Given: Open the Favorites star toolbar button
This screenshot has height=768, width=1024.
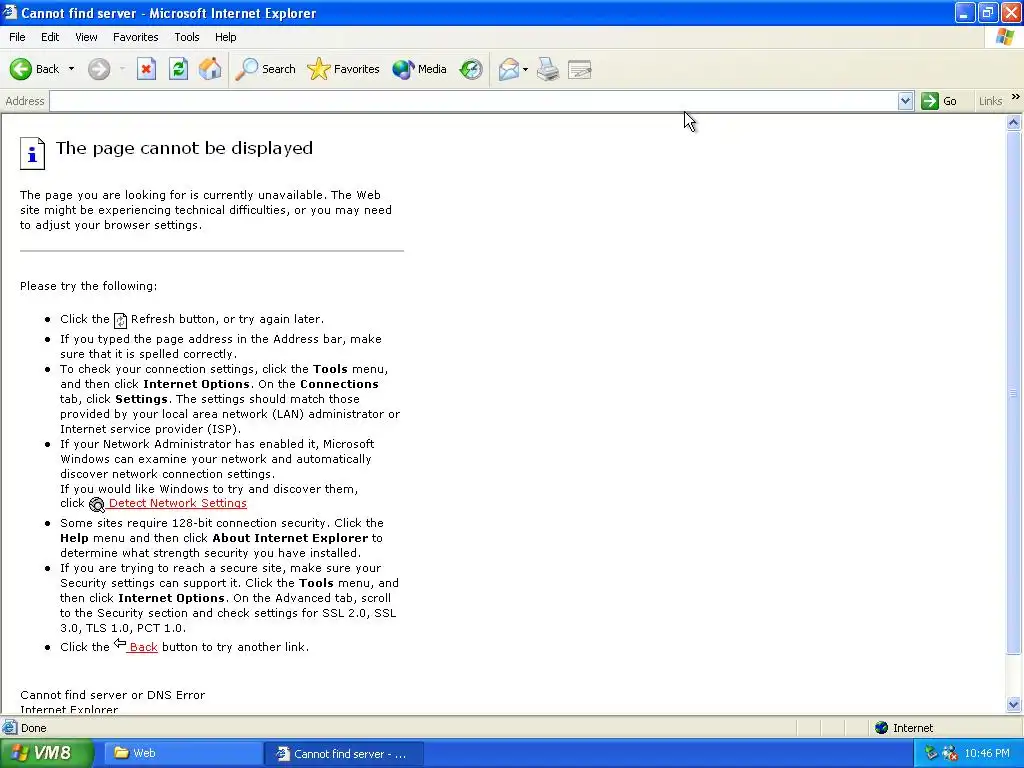Looking at the screenshot, I should pyautogui.click(x=343, y=69).
